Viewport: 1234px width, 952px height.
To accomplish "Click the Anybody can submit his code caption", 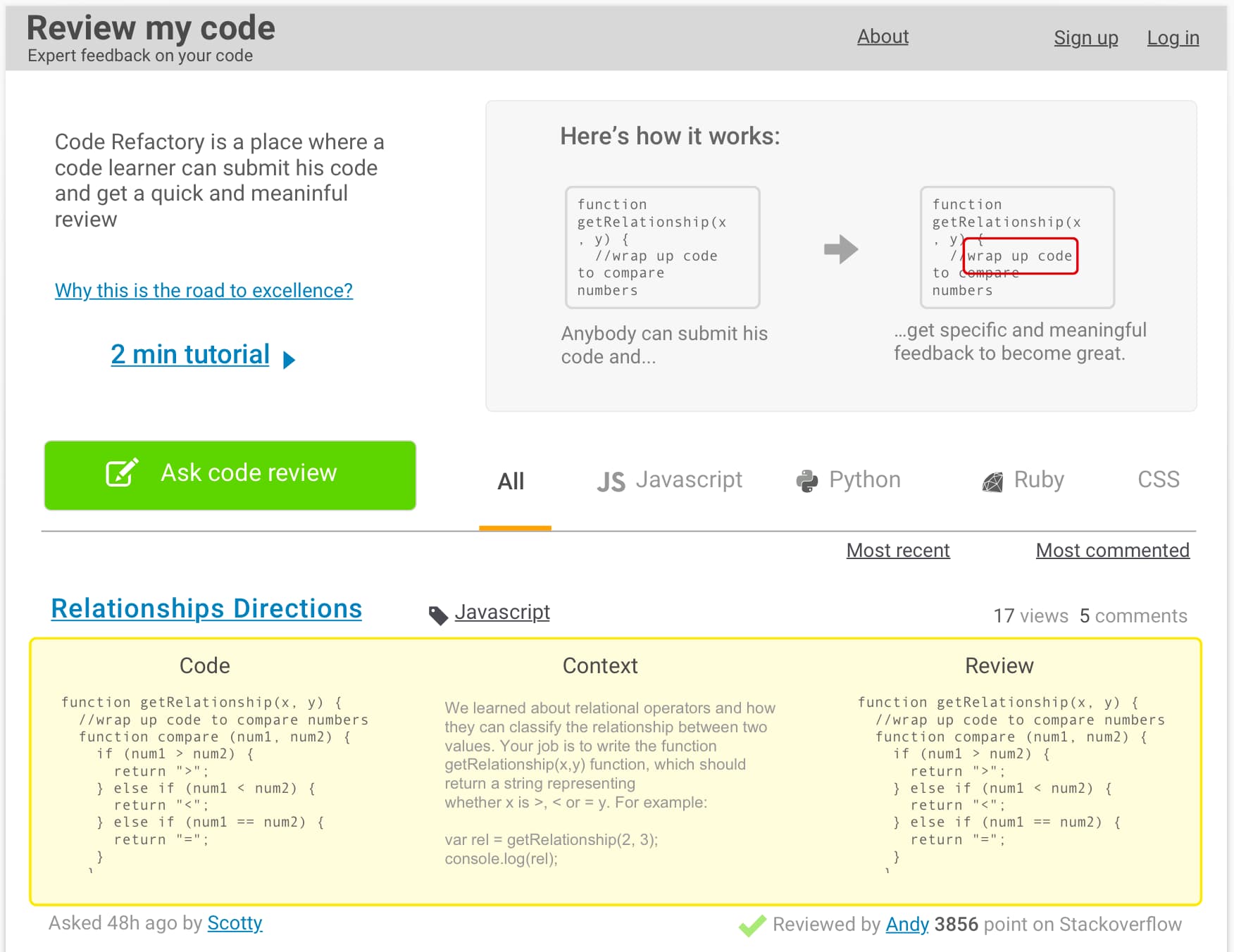I will 664,345.
